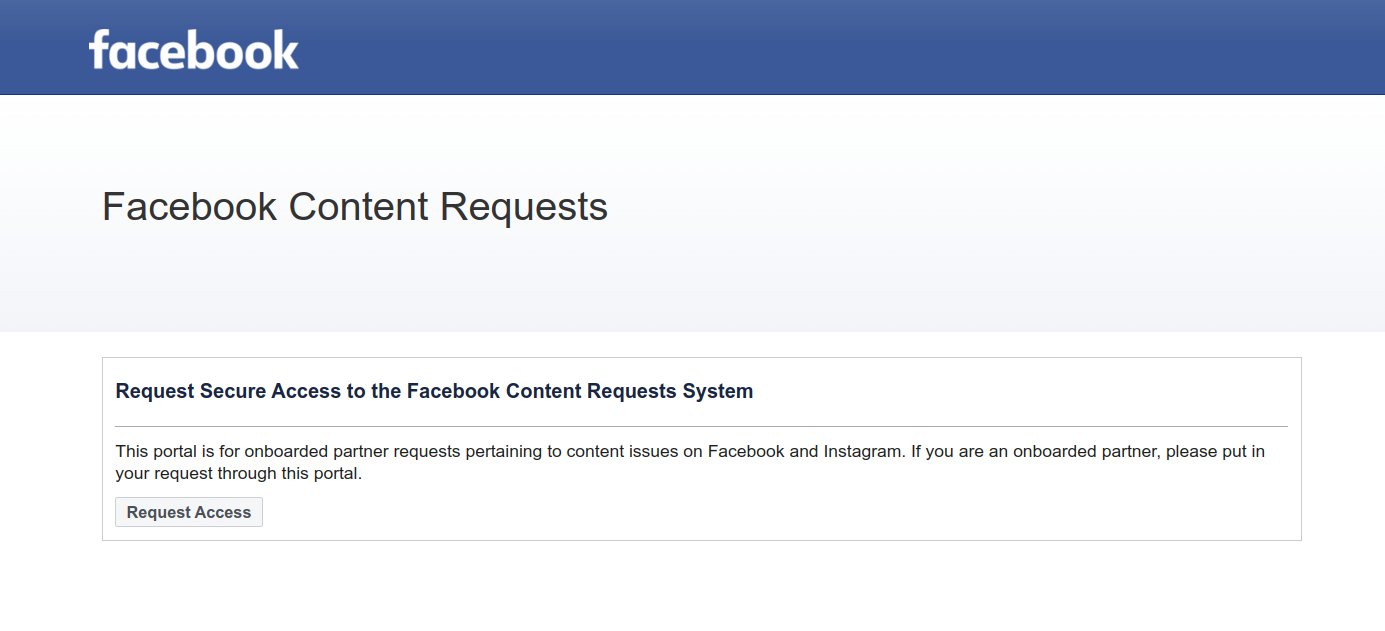
Task: Click the word "Requests" in the main heading
Action: (523, 207)
